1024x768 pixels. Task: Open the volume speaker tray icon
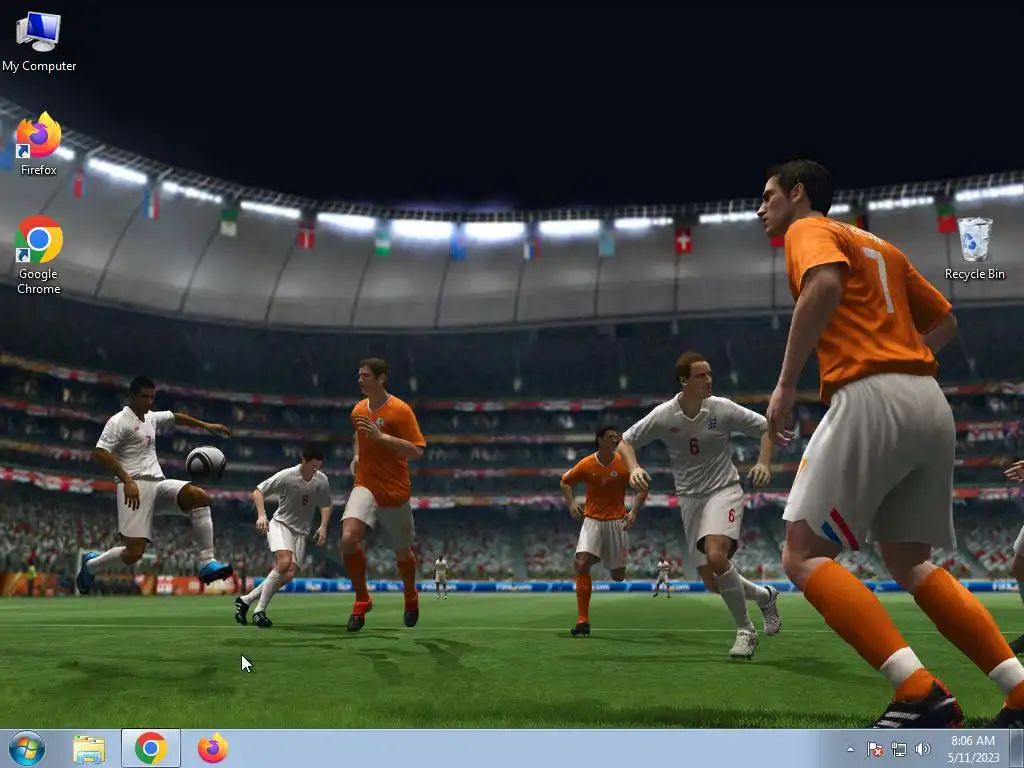click(x=922, y=749)
